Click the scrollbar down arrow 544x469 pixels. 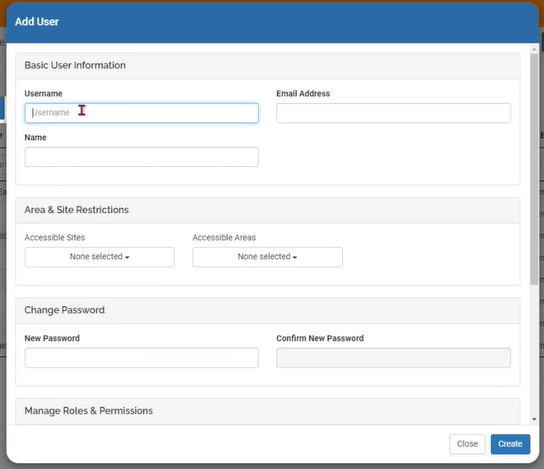coord(534,419)
